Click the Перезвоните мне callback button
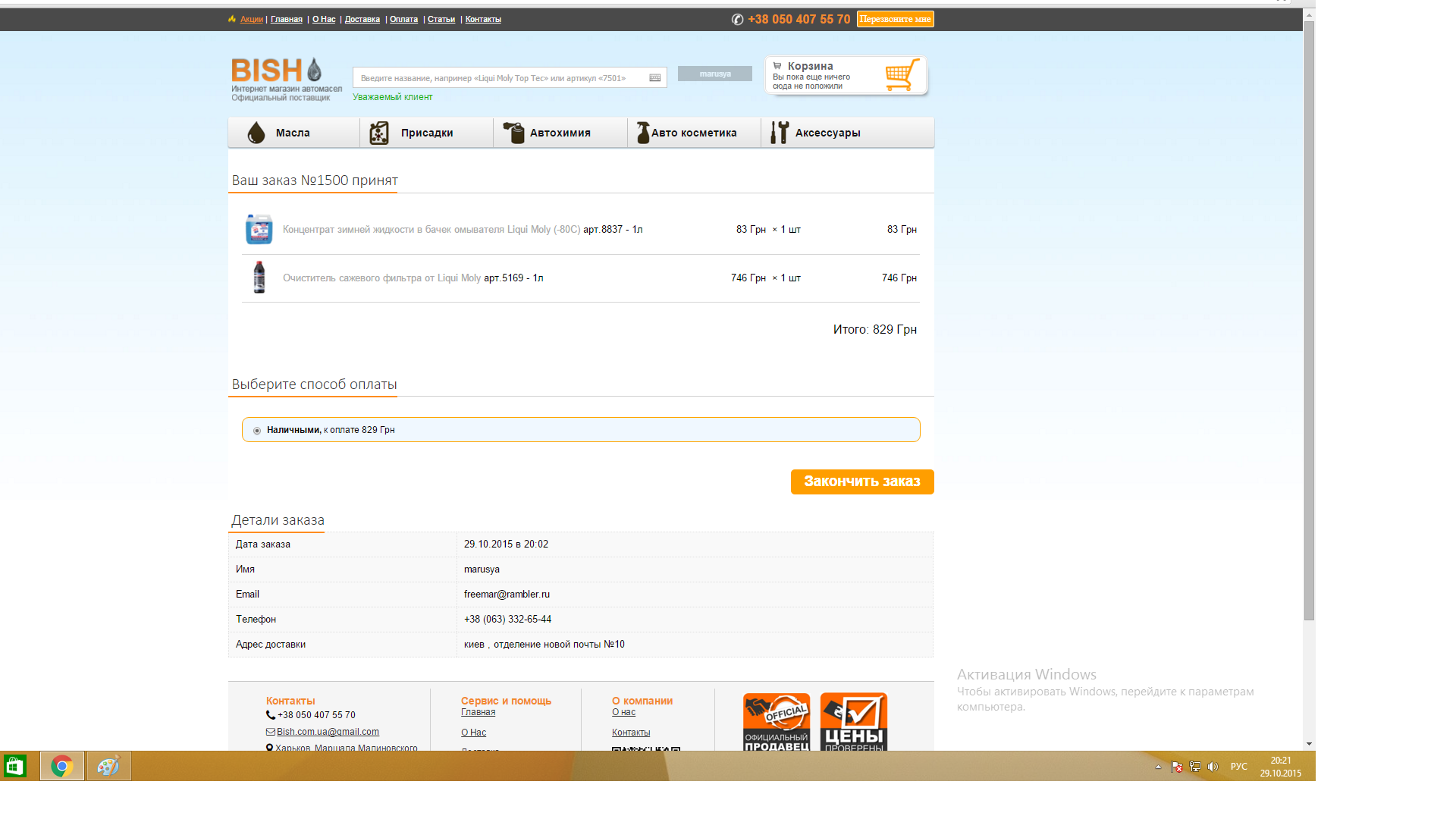Image resolution: width=1456 pixels, height=819 pixels. [x=895, y=19]
